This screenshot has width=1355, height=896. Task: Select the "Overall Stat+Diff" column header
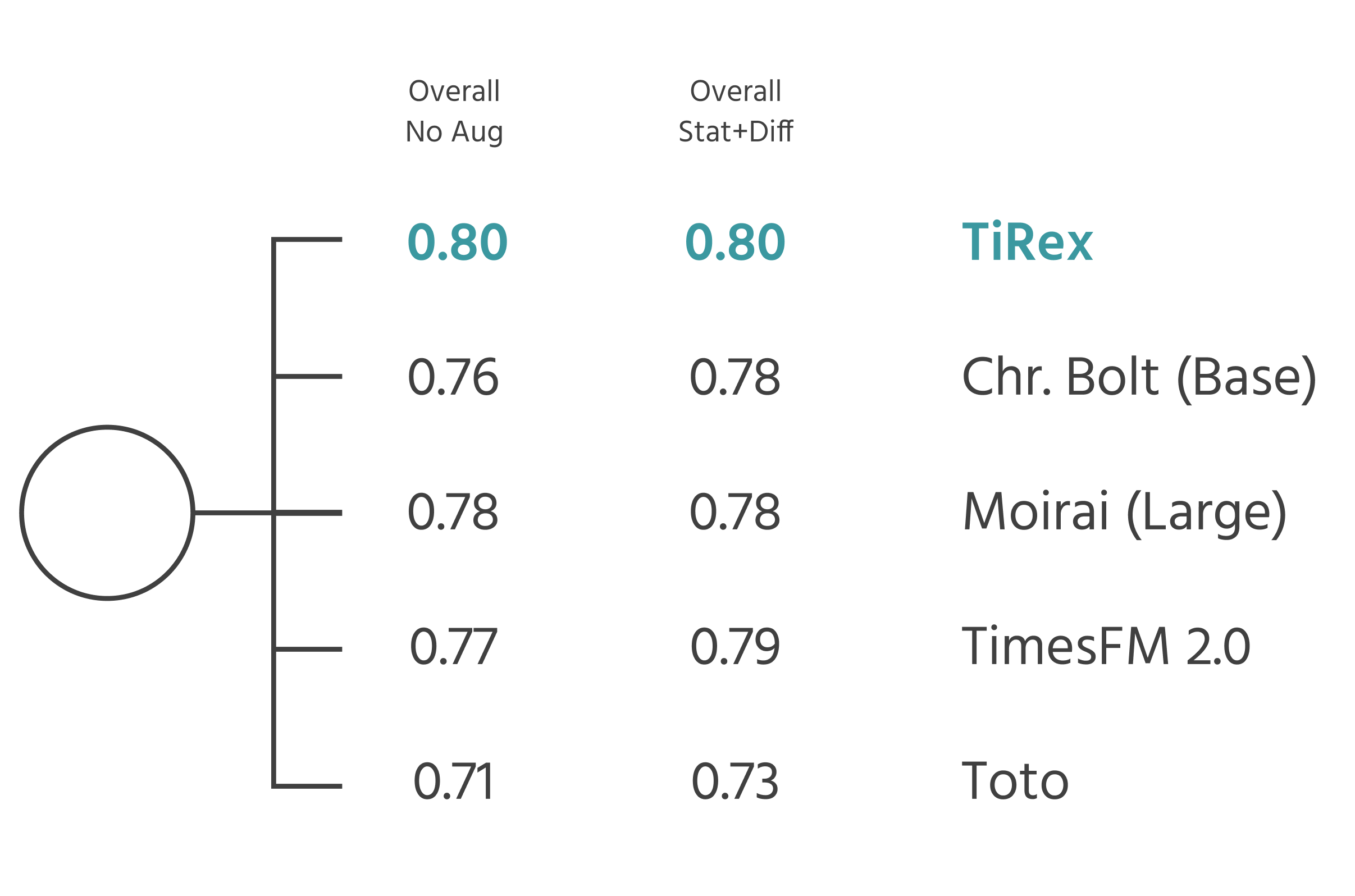click(x=735, y=111)
